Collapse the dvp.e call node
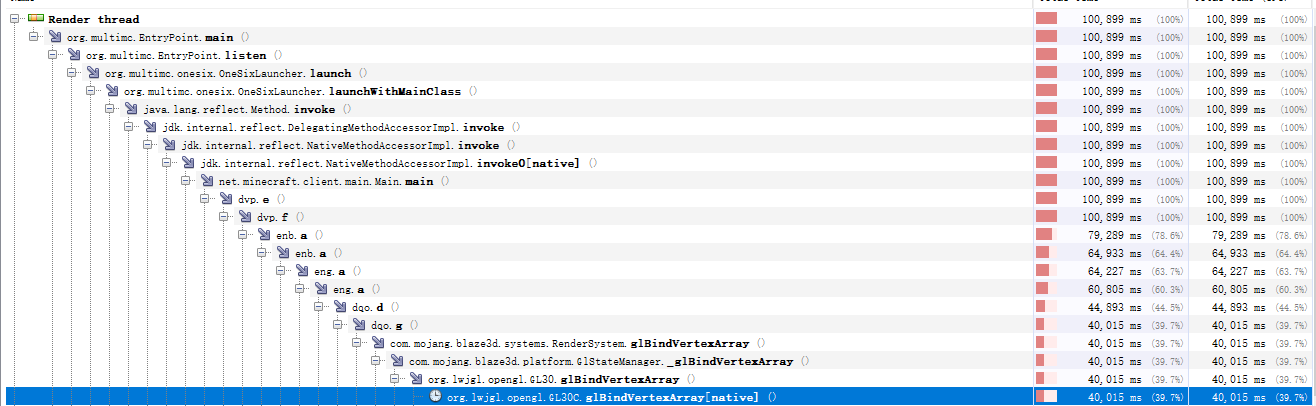The height and width of the screenshot is (406, 1316). [202, 199]
